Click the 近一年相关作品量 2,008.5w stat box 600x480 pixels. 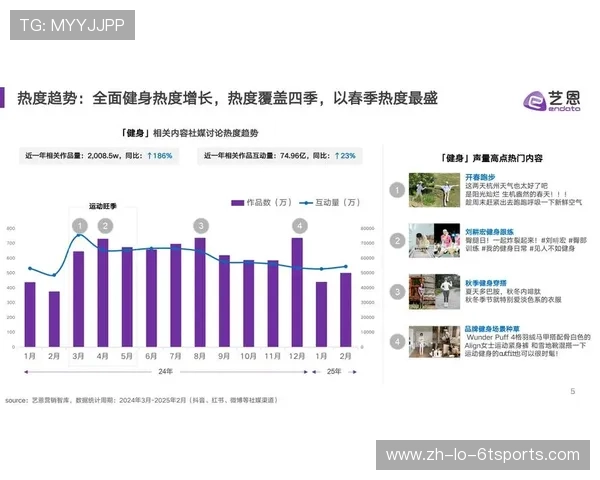[x=99, y=156]
